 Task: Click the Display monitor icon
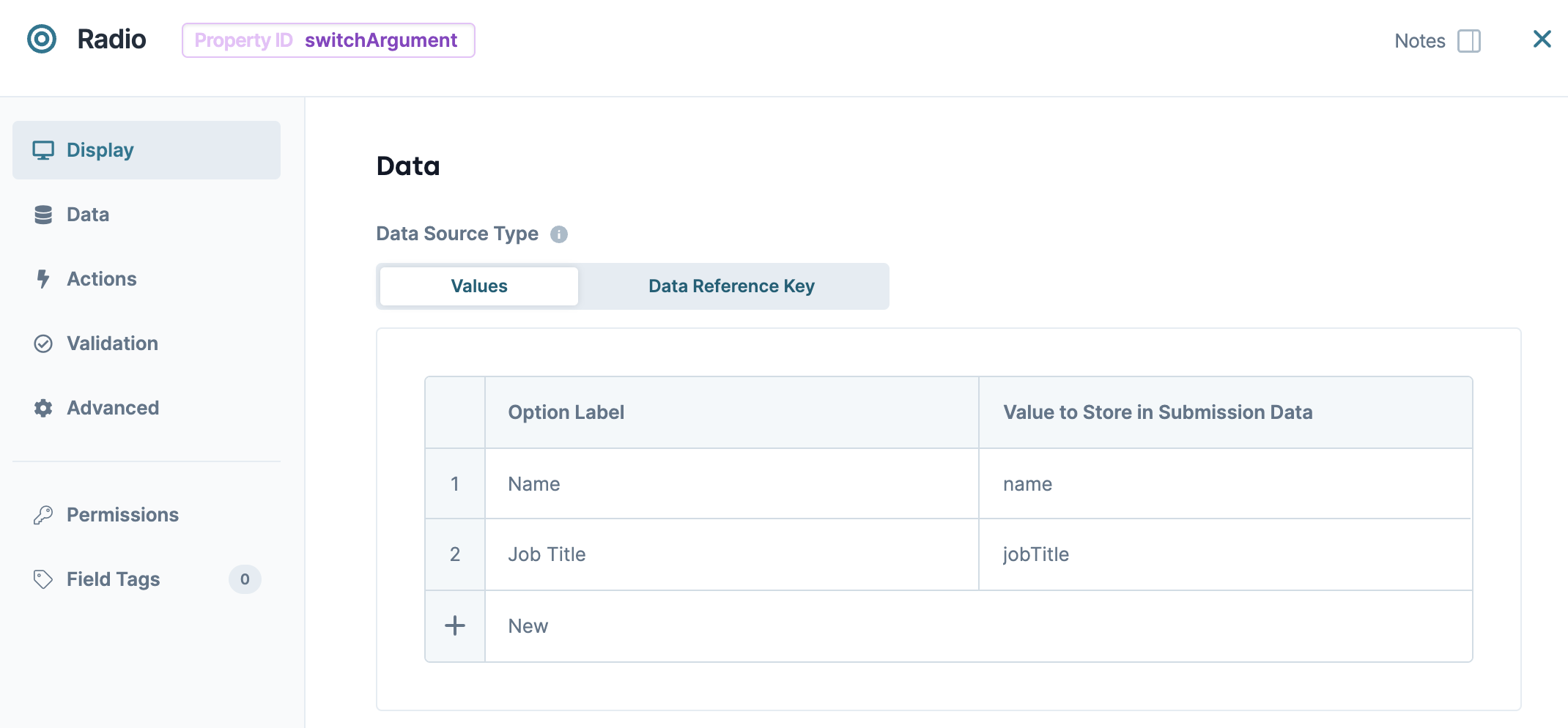click(x=43, y=150)
